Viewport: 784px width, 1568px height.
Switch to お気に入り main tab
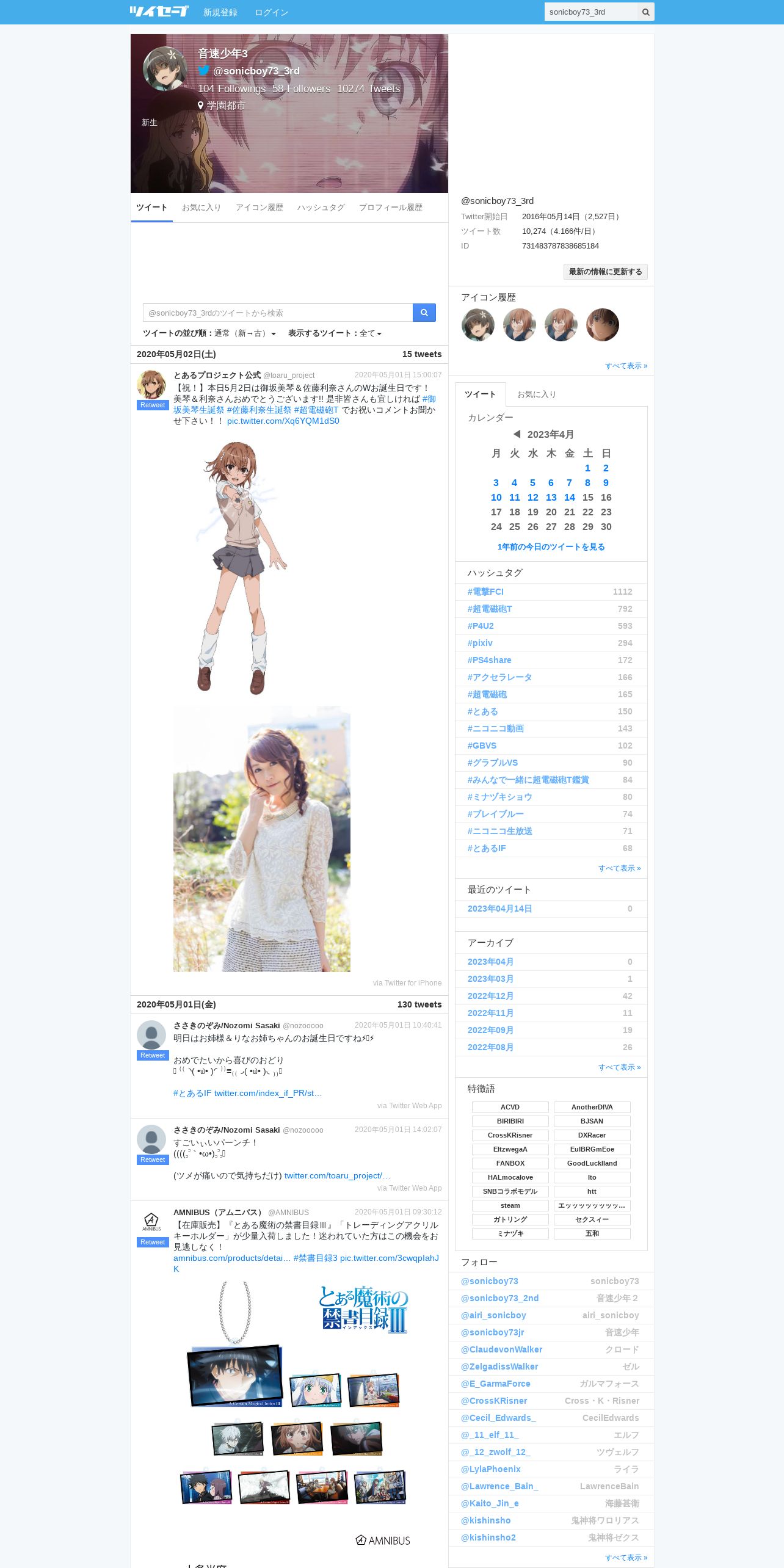coord(201,208)
